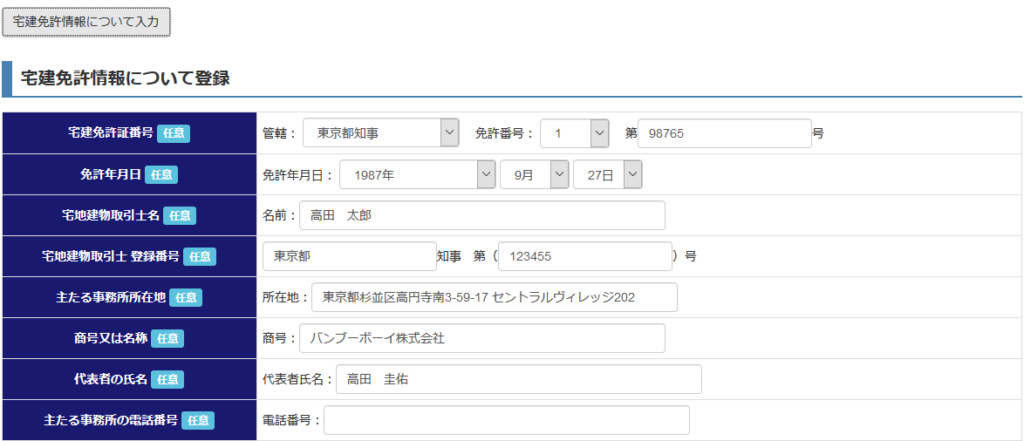Viewport: 1024px width, 441px height.
Task: Click the 名前 field with 高田 太郎
Action: point(483,216)
